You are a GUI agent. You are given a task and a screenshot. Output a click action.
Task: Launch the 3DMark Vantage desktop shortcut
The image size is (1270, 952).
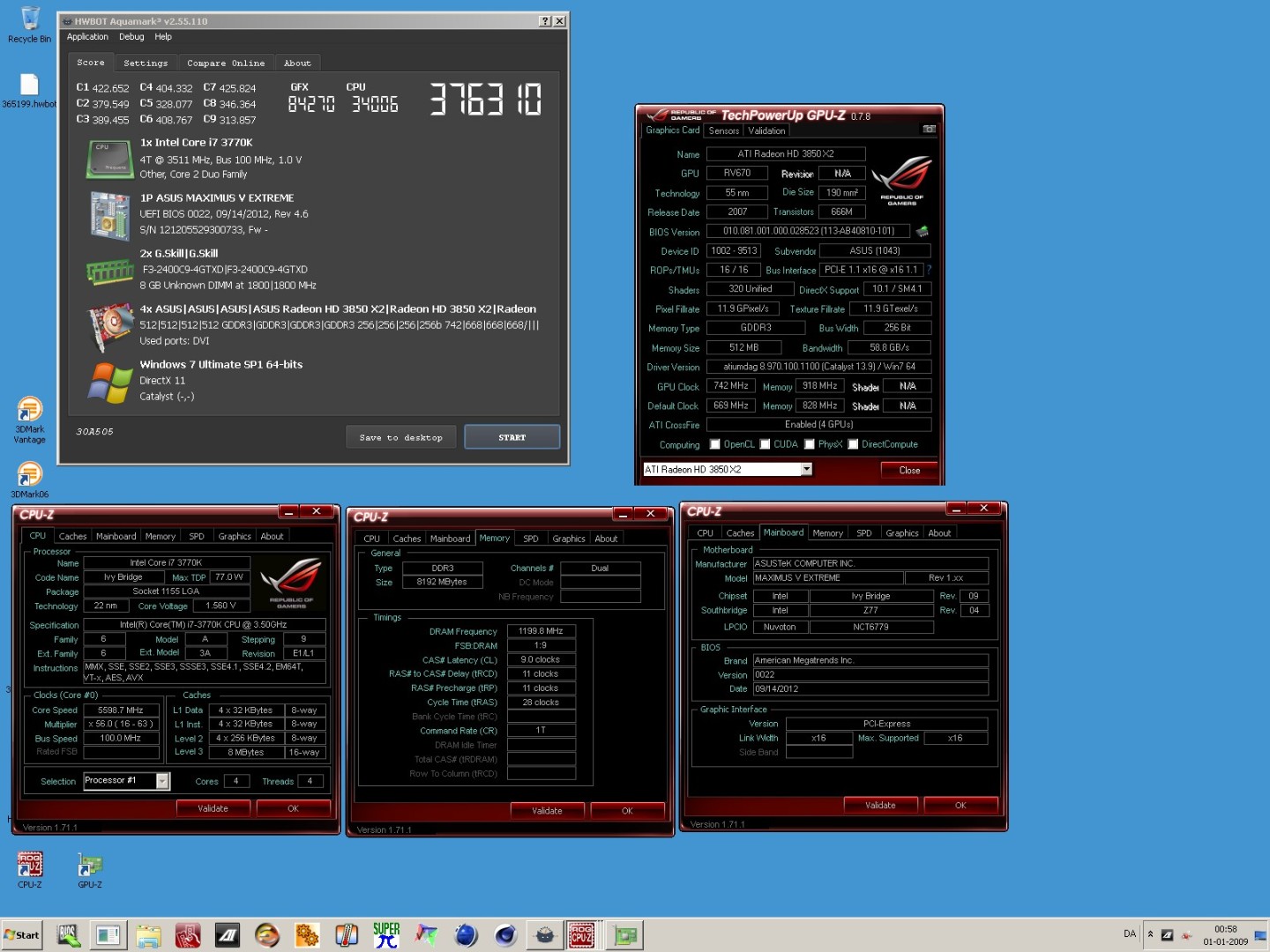coord(29,420)
